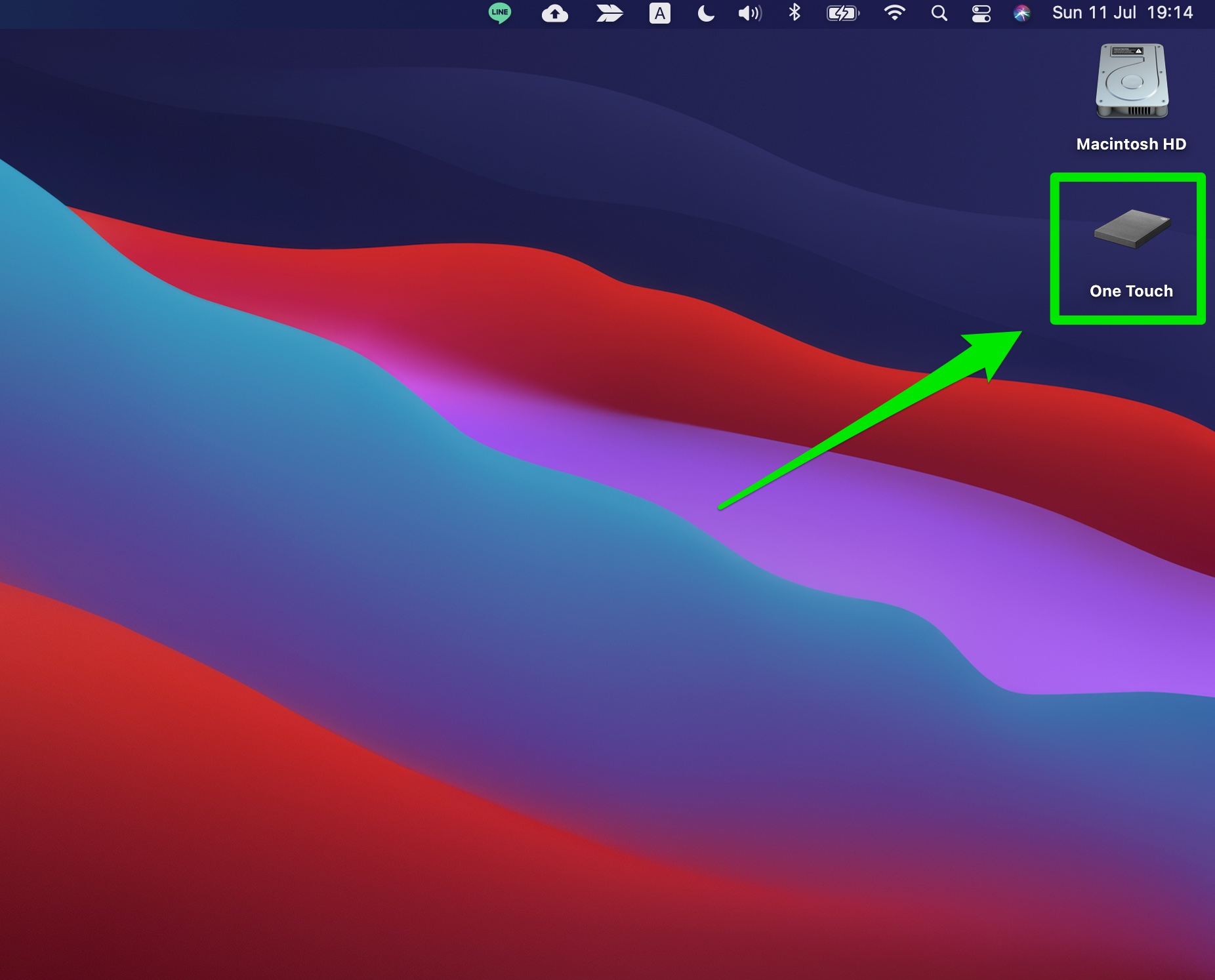
Task: Toggle Do Not Disturb moon icon
Action: (x=706, y=13)
